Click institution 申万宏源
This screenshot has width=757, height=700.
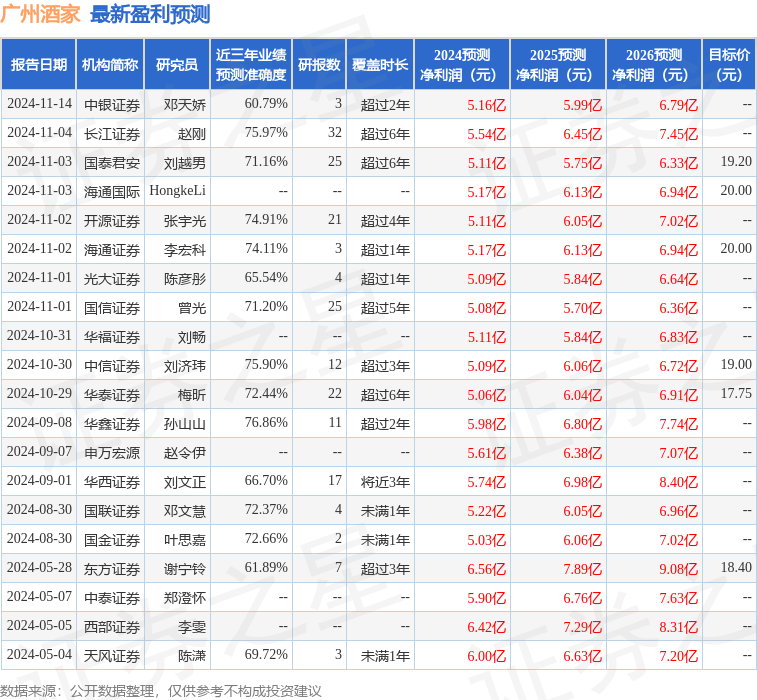tap(112, 452)
